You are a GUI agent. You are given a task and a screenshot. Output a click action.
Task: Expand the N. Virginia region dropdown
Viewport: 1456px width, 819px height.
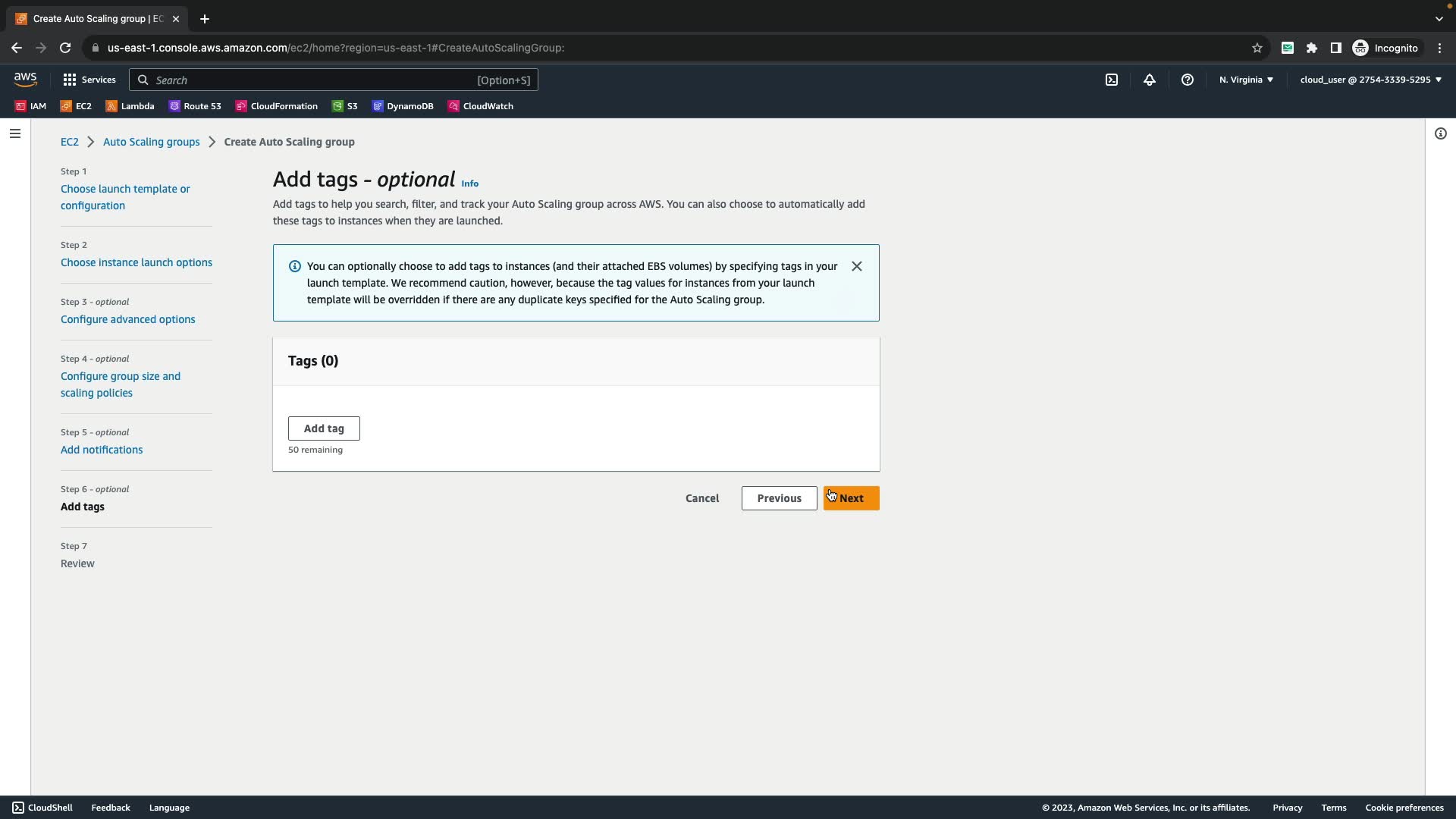1246,80
